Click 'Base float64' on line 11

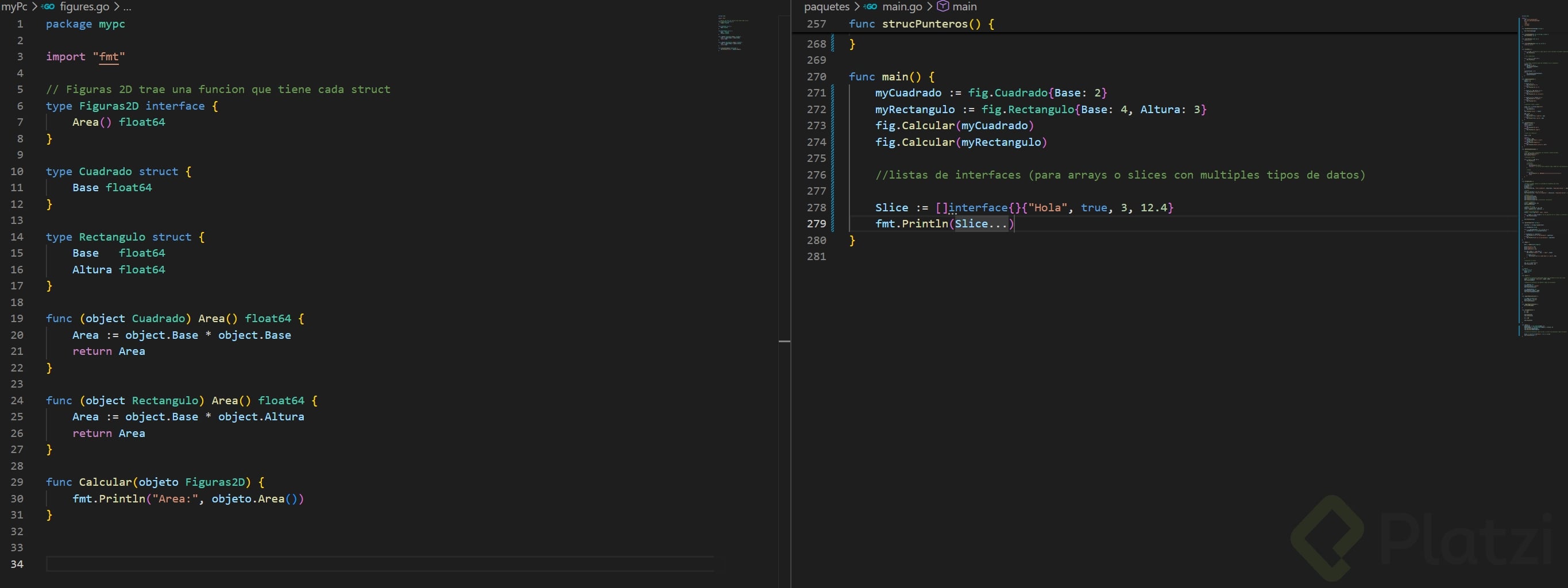[x=112, y=187]
